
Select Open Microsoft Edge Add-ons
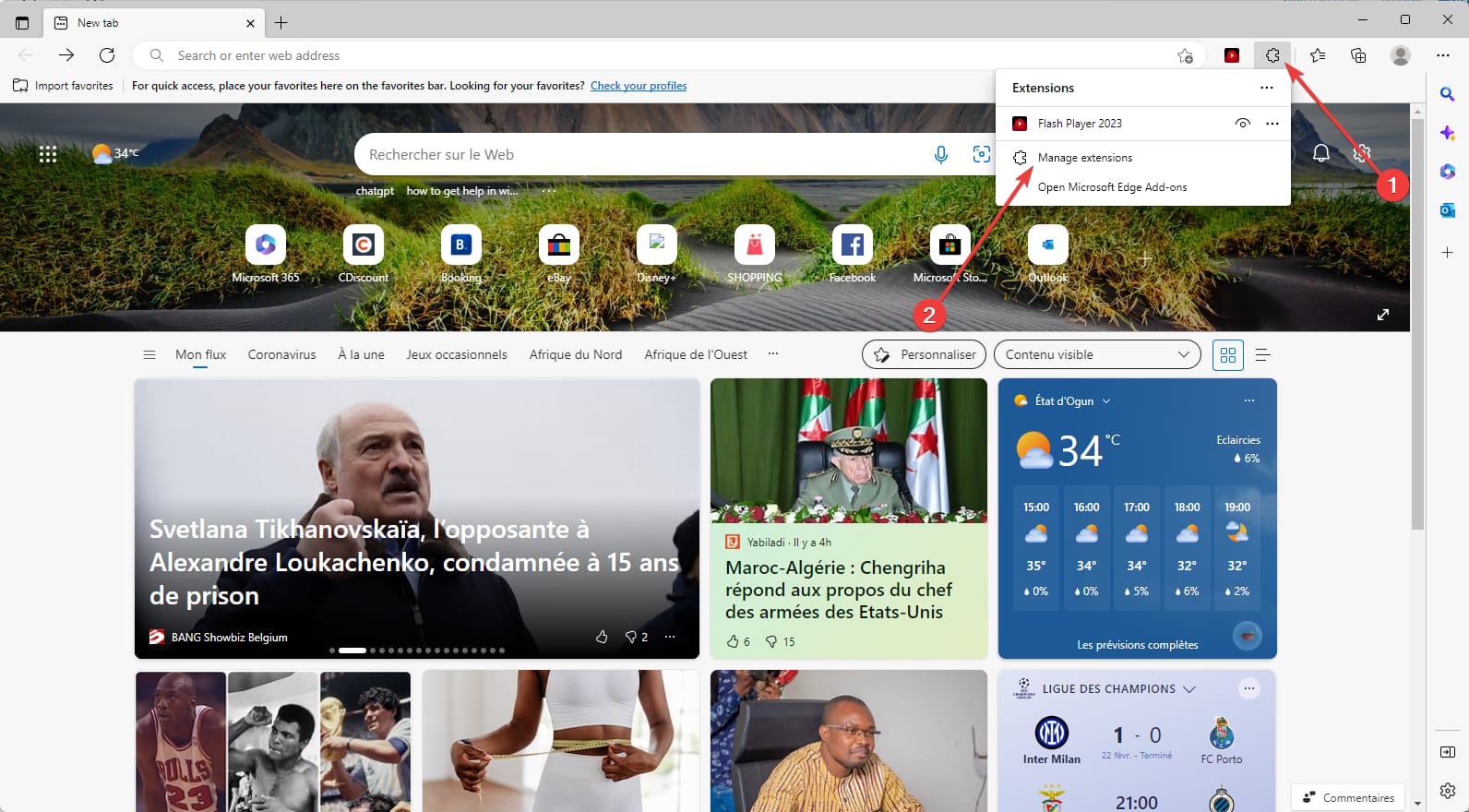1143,187
